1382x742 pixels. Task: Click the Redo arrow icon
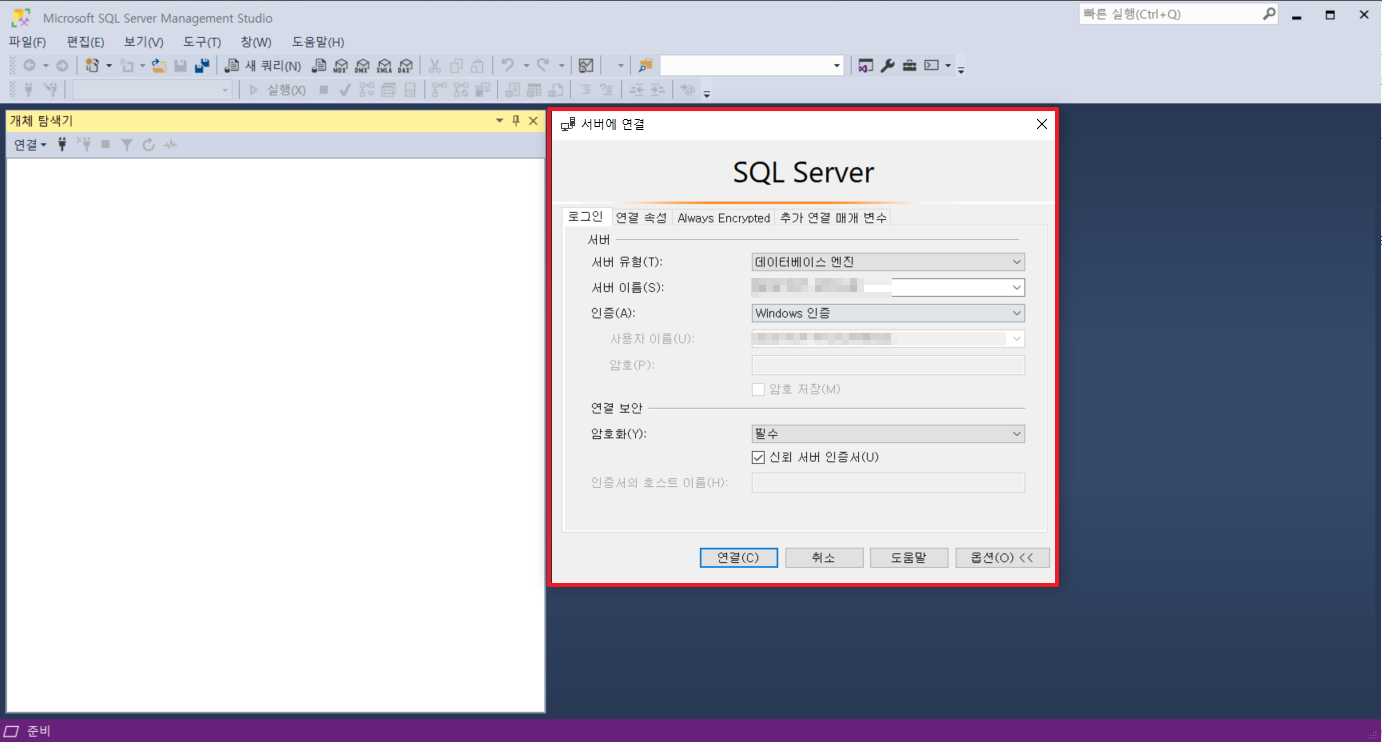(x=543, y=65)
